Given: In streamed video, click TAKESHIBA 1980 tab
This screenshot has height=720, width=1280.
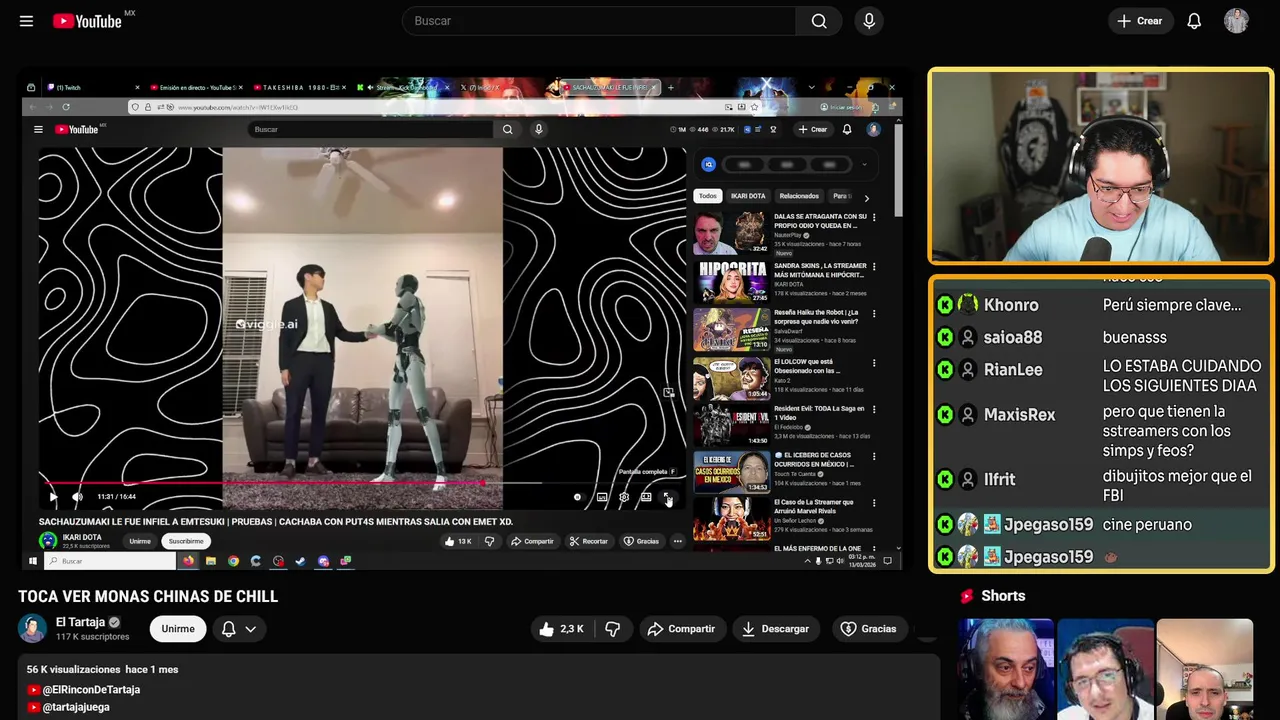Looking at the screenshot, I should pyautogui.click(x=298, y=88).
